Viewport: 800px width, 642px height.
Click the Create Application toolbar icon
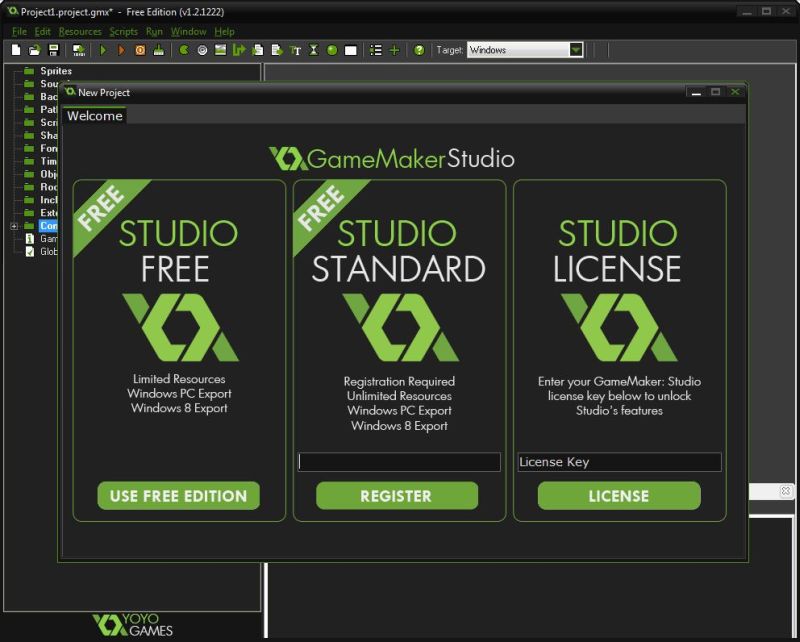click(x=79, y=50)
